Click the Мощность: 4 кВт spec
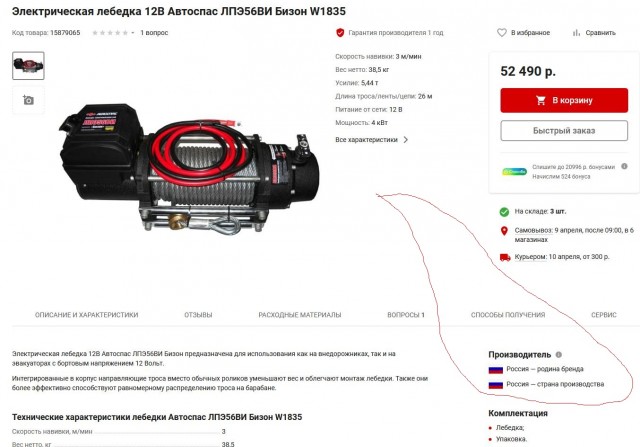The height and width of the screenshot is (447, 640). [362, 122]
